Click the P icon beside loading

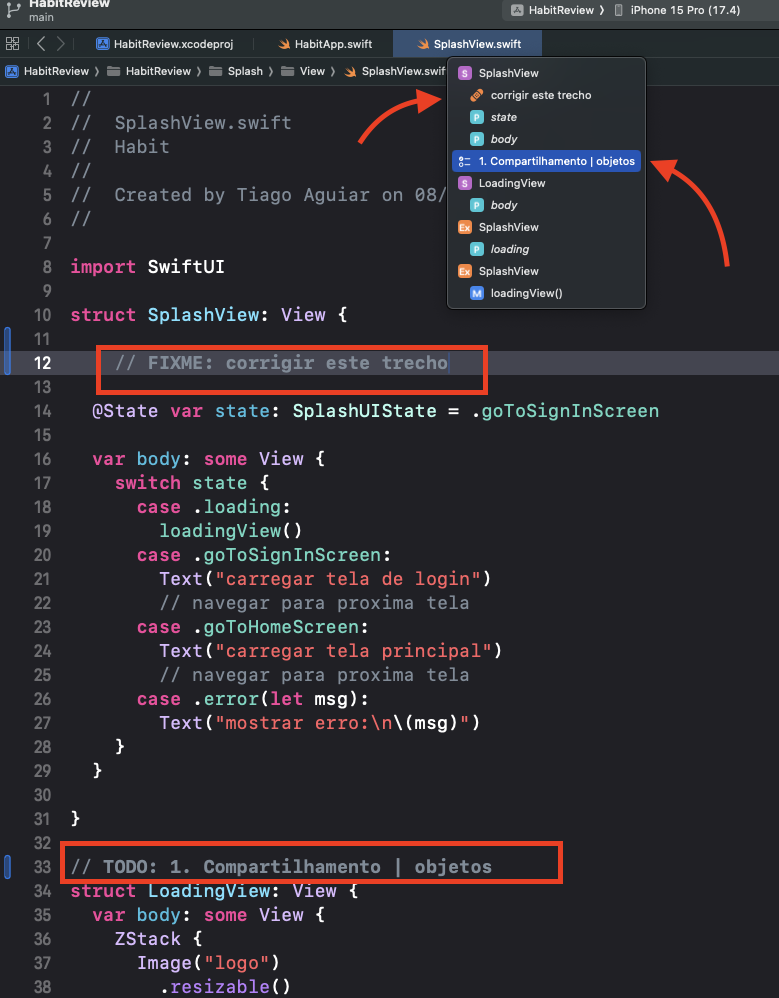pyautogui.click(x=476, y=249)
